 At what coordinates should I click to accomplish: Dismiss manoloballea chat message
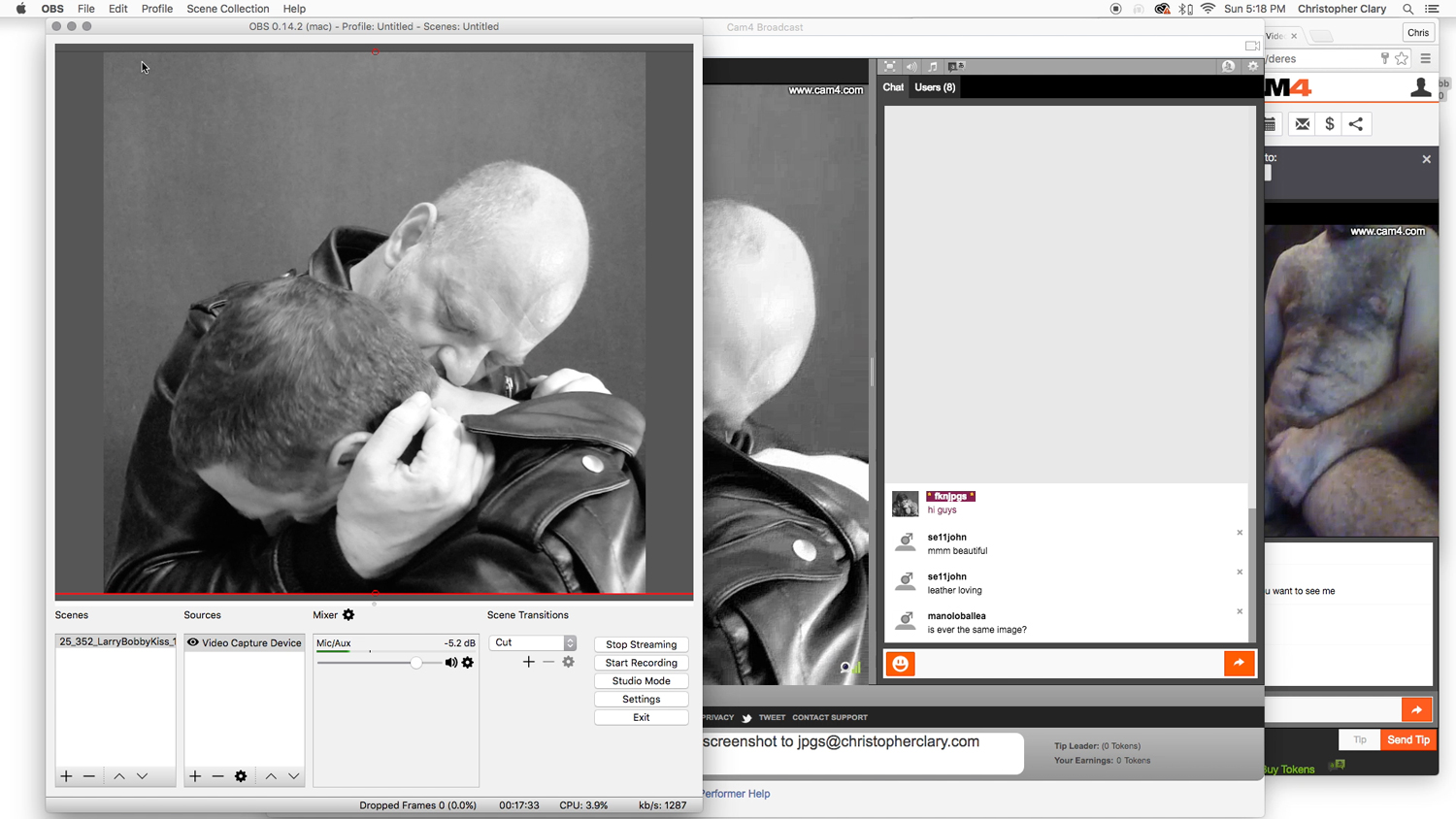[x=1240, y=611]
